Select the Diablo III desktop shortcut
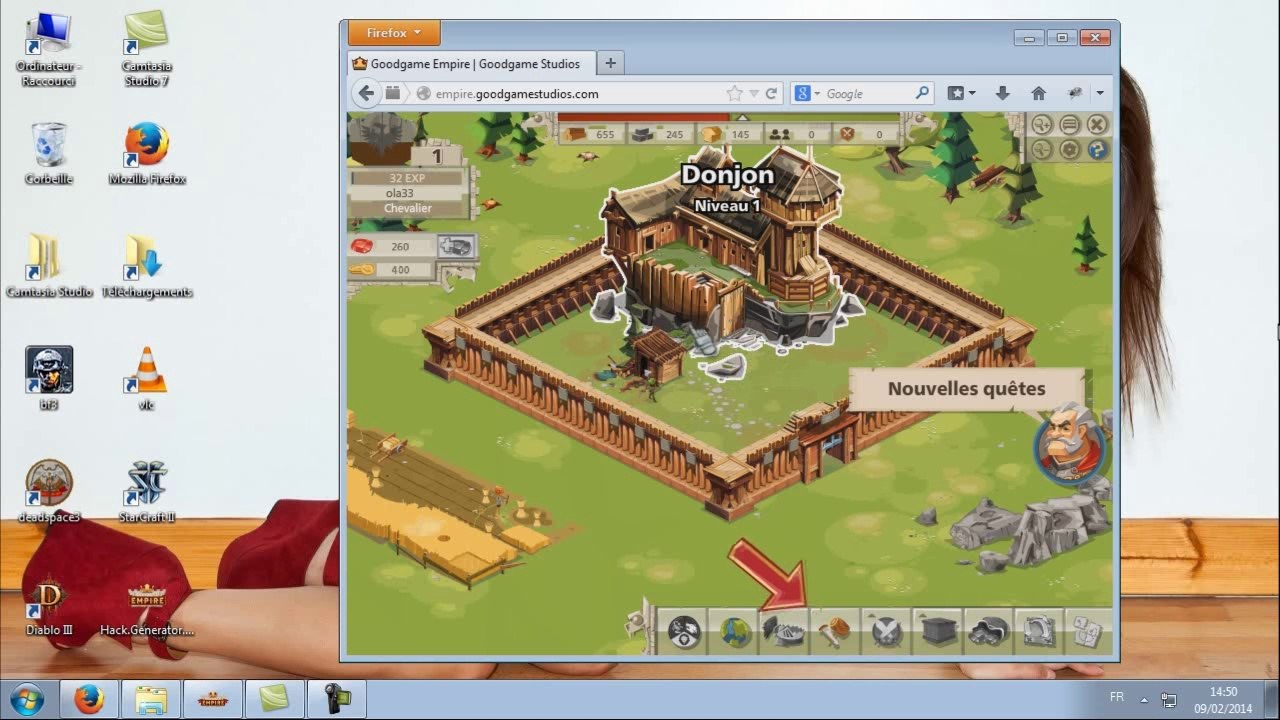The height and width of the screenshot is (720, 1280). (x=49, y=605)
